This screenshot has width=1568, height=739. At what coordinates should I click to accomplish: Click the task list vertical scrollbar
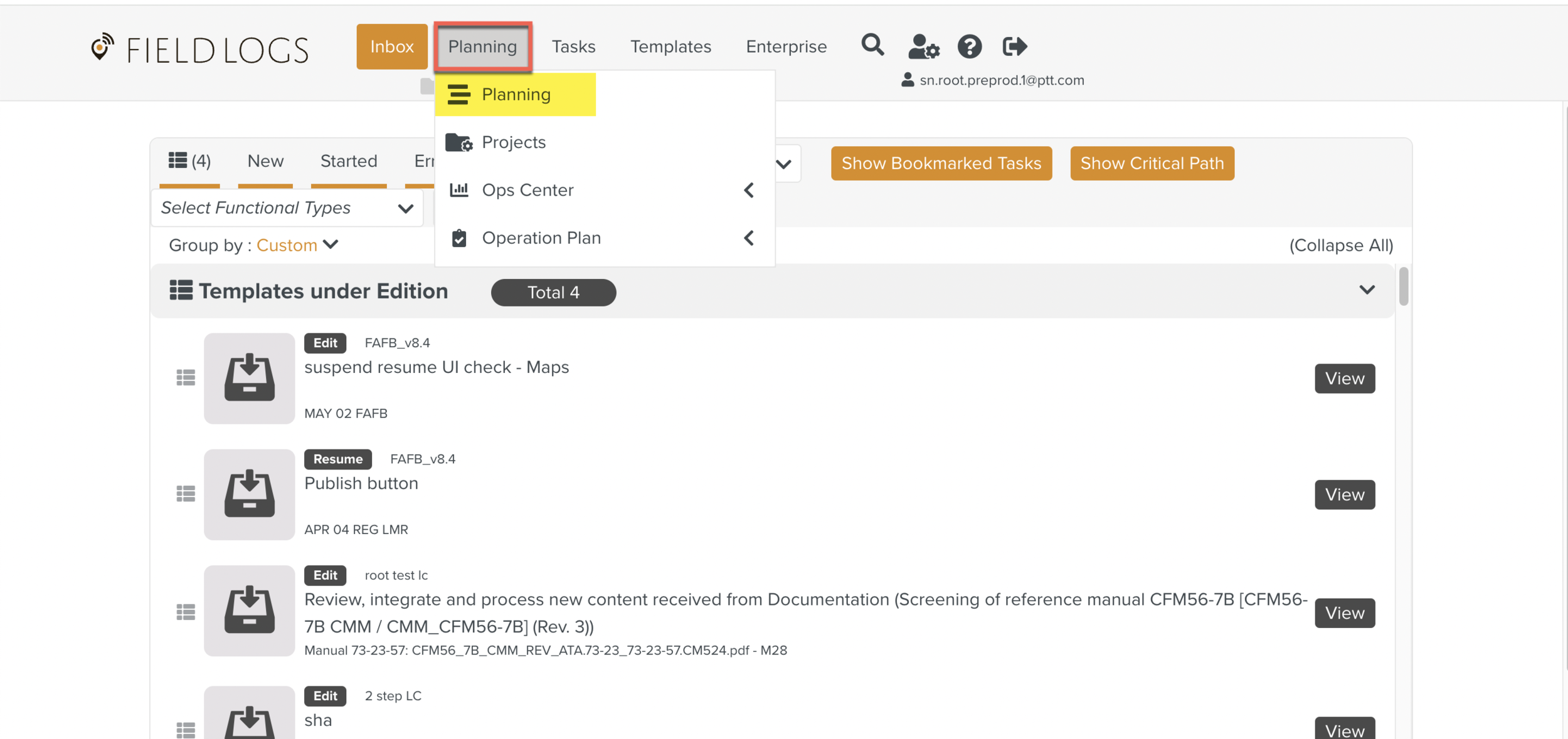(x=1403, y=286)
